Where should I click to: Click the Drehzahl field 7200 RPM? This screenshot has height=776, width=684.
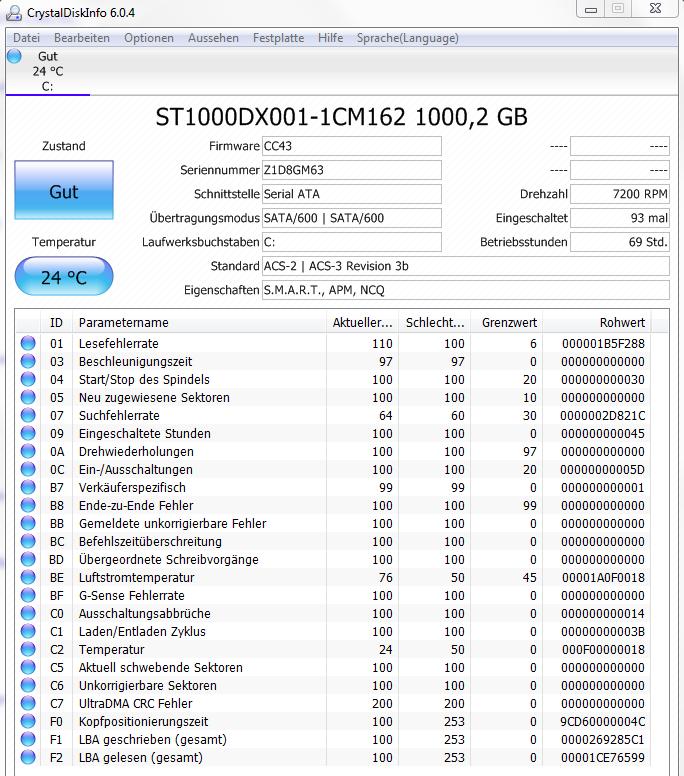point(620,194)
